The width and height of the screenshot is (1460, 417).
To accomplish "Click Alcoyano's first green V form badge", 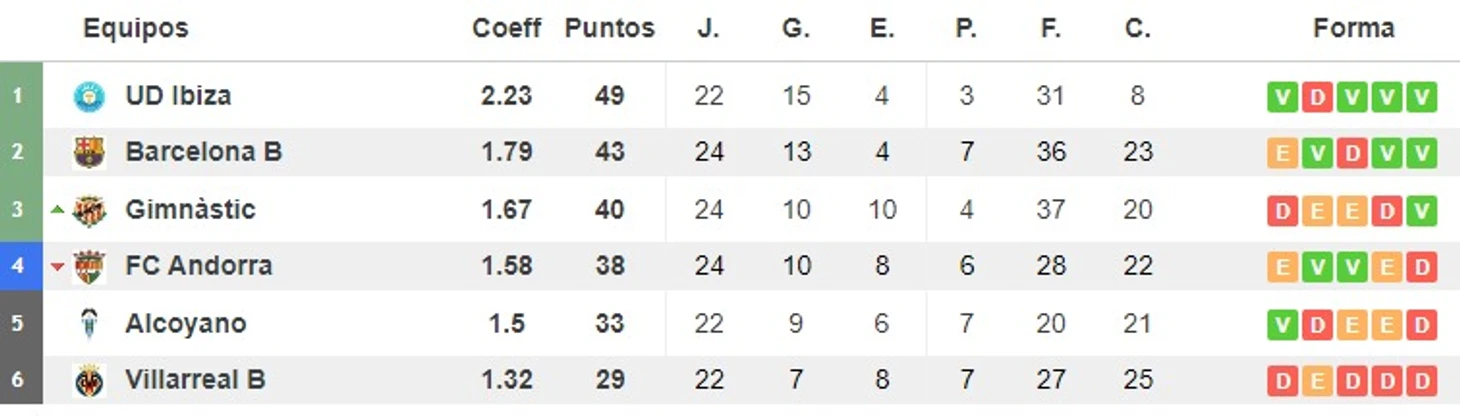I will click(x=1283, y=325).
